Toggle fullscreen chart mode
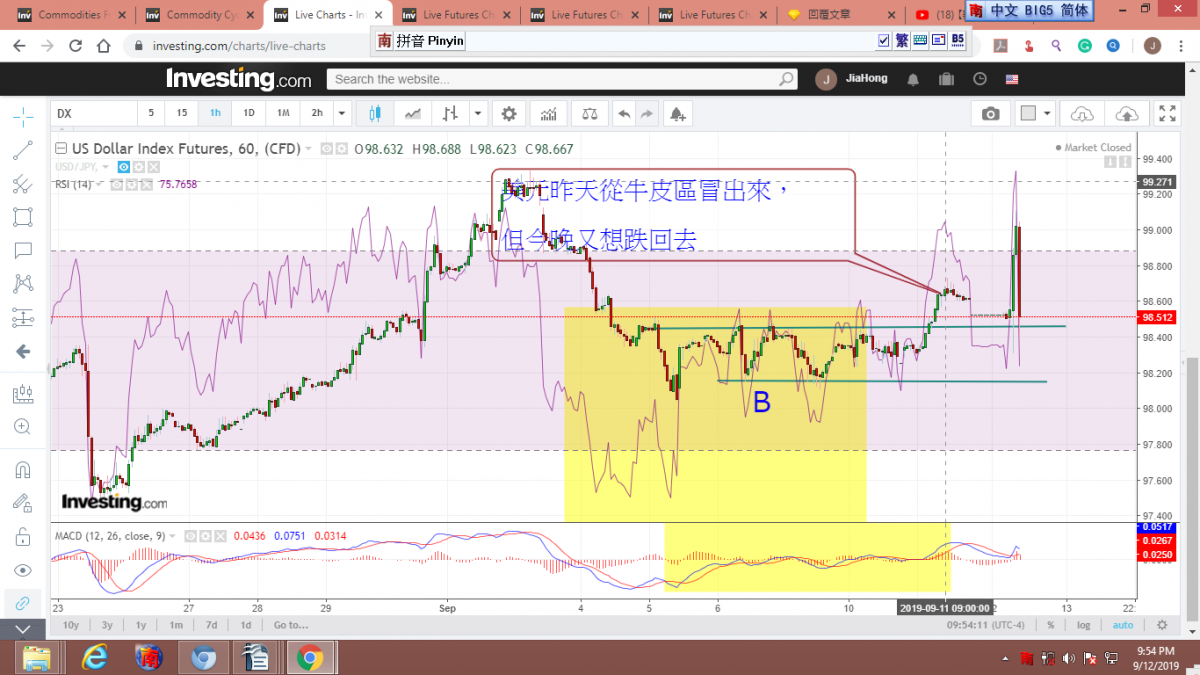 [x=1166, y=114]
